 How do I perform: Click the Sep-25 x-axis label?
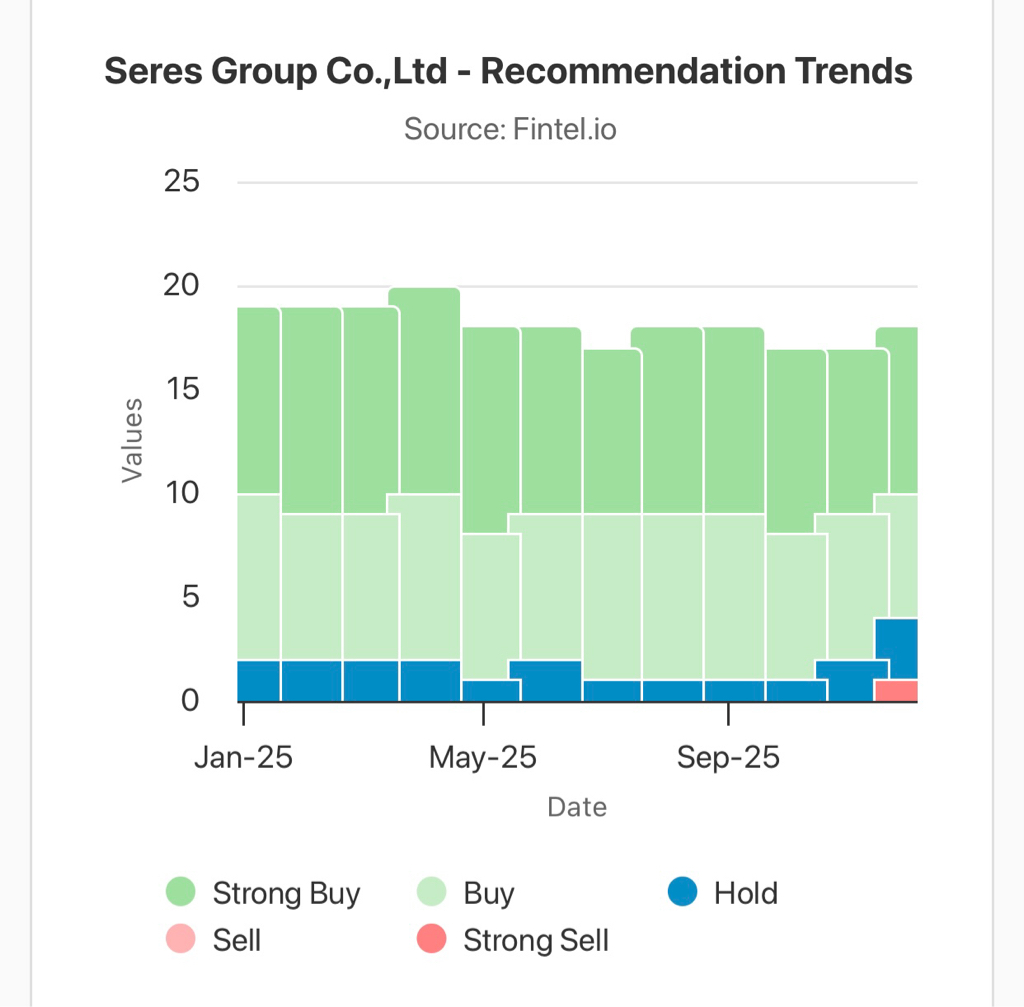coord(728,758)
